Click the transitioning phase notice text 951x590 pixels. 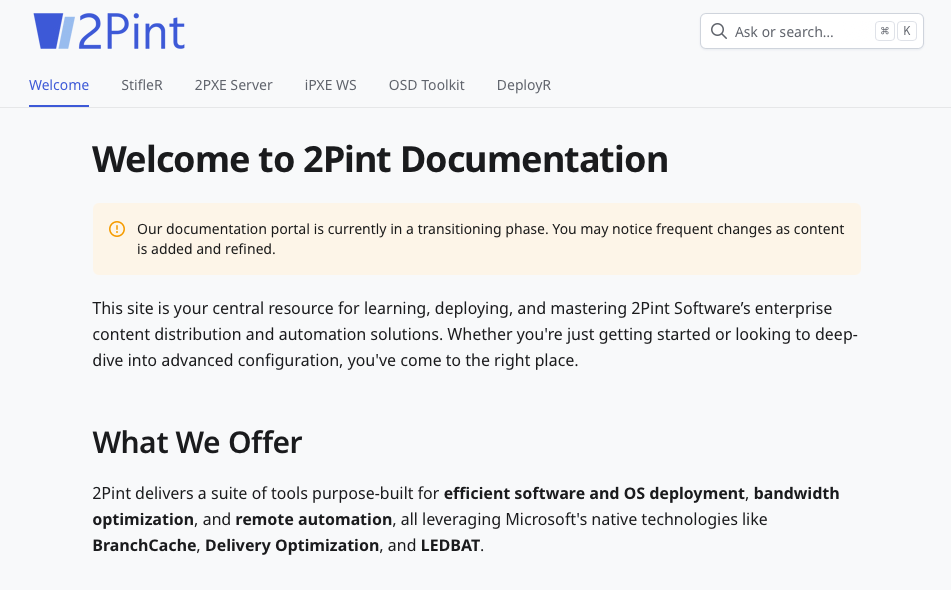[490, 239]
